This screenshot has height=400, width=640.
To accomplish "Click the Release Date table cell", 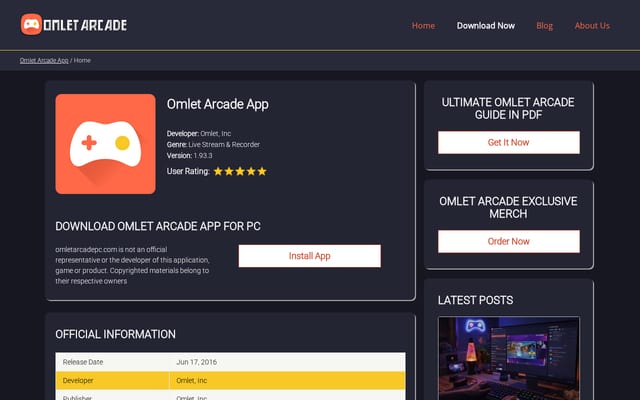I will pyautogui.click(x=112, y=362).
